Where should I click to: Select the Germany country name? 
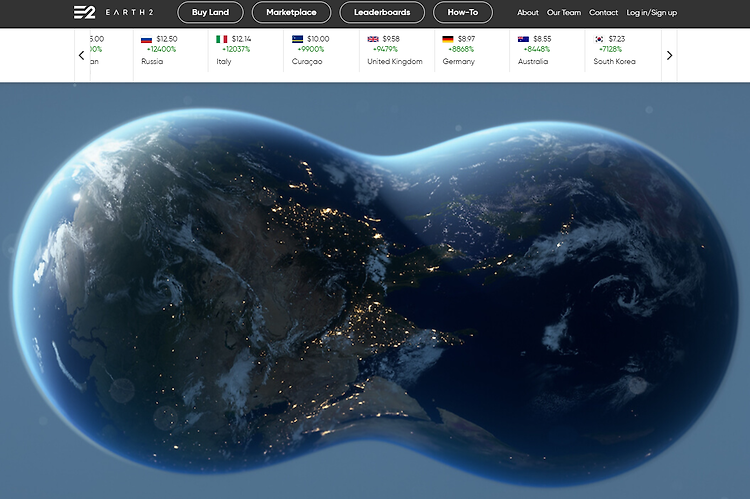tap(459, 61)
